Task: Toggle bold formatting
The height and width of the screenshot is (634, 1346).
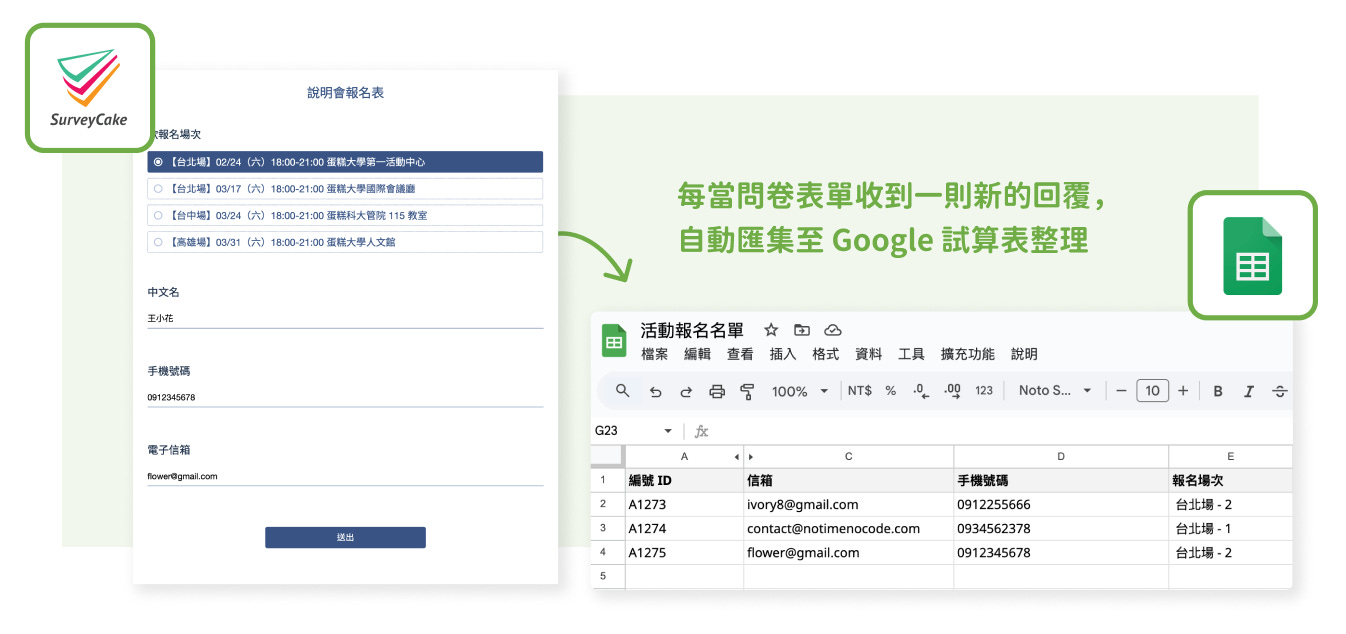Action: point(1217,391)
